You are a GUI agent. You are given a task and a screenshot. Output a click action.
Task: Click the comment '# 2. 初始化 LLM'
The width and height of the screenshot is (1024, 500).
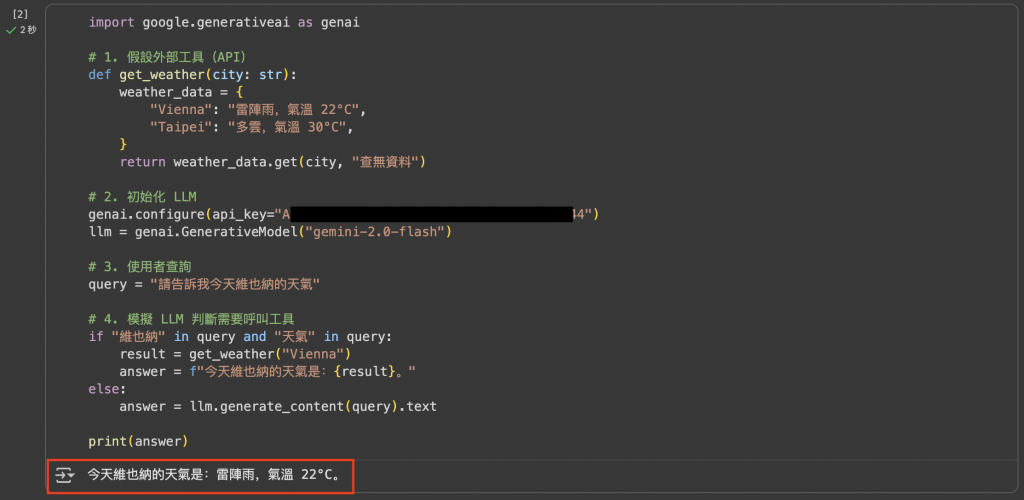(142, 196)
